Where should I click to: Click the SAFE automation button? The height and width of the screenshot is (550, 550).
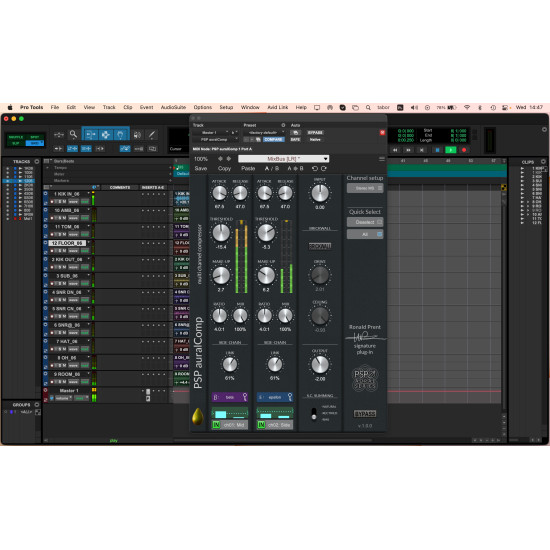pos(295,140)
